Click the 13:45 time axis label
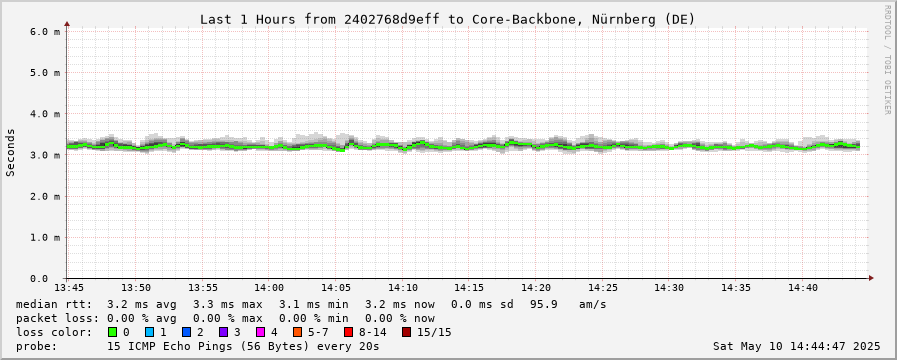897x360 pixels. pyautogui.click(x=68, y=287)
